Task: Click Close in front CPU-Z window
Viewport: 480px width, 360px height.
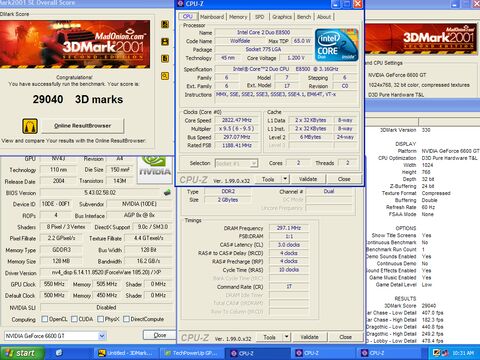Action: click(344, 179)
